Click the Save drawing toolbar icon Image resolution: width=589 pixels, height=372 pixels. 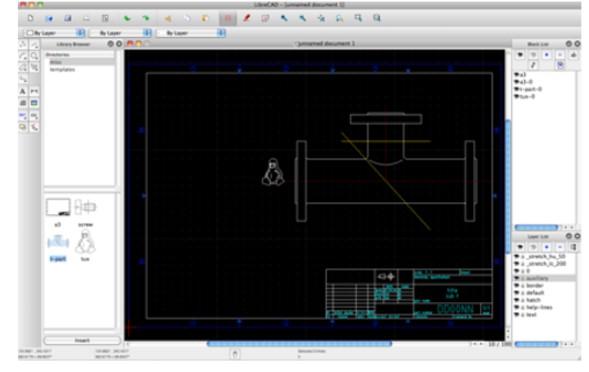(68, 18)
